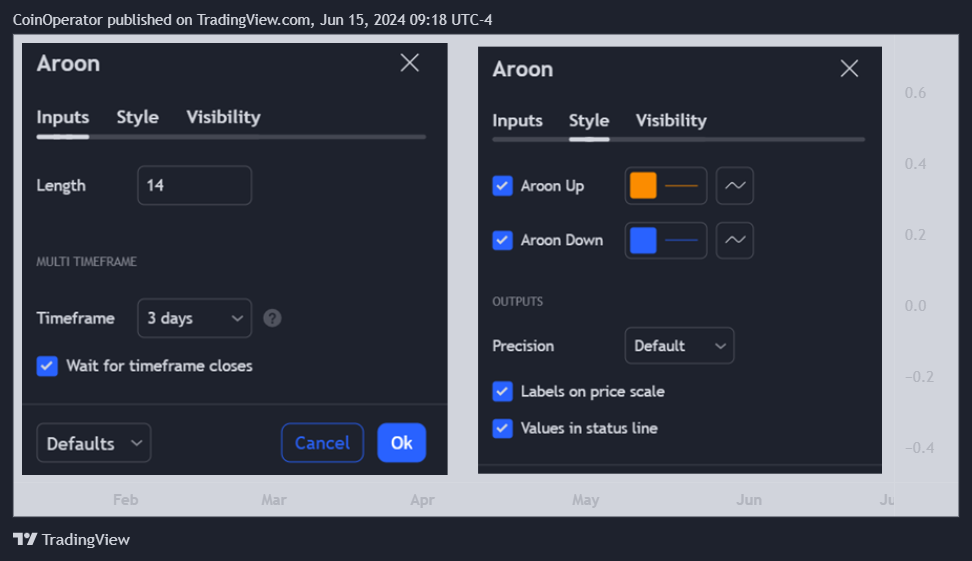Image resolution: width=972 pixels, height=561 pixels.
Task: Switch to Style tab in left dialog
Action: click(138, 117)
